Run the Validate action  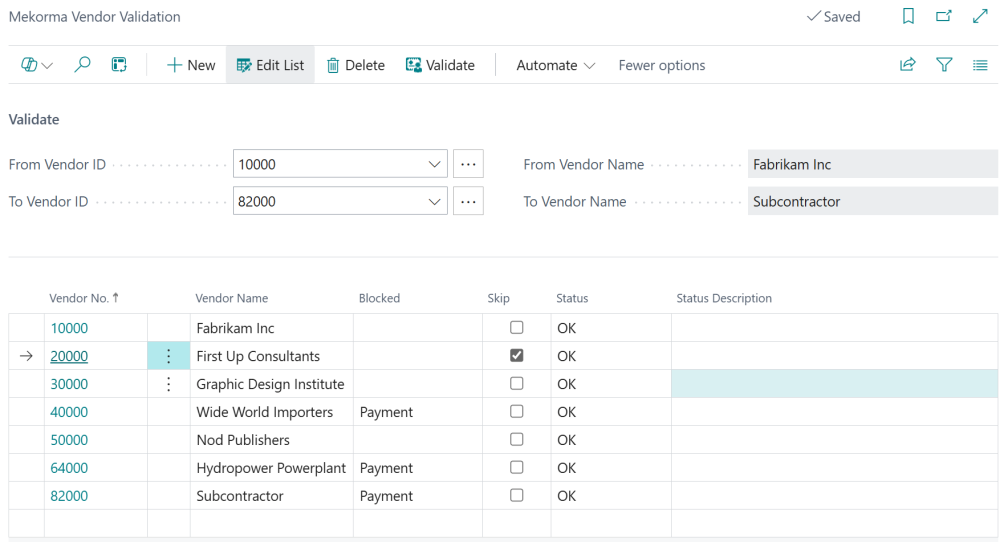point(440,65)
